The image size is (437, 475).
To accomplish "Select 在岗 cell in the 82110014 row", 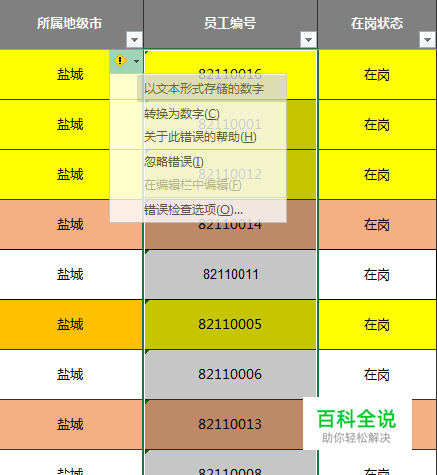I will tap(377, 224).
